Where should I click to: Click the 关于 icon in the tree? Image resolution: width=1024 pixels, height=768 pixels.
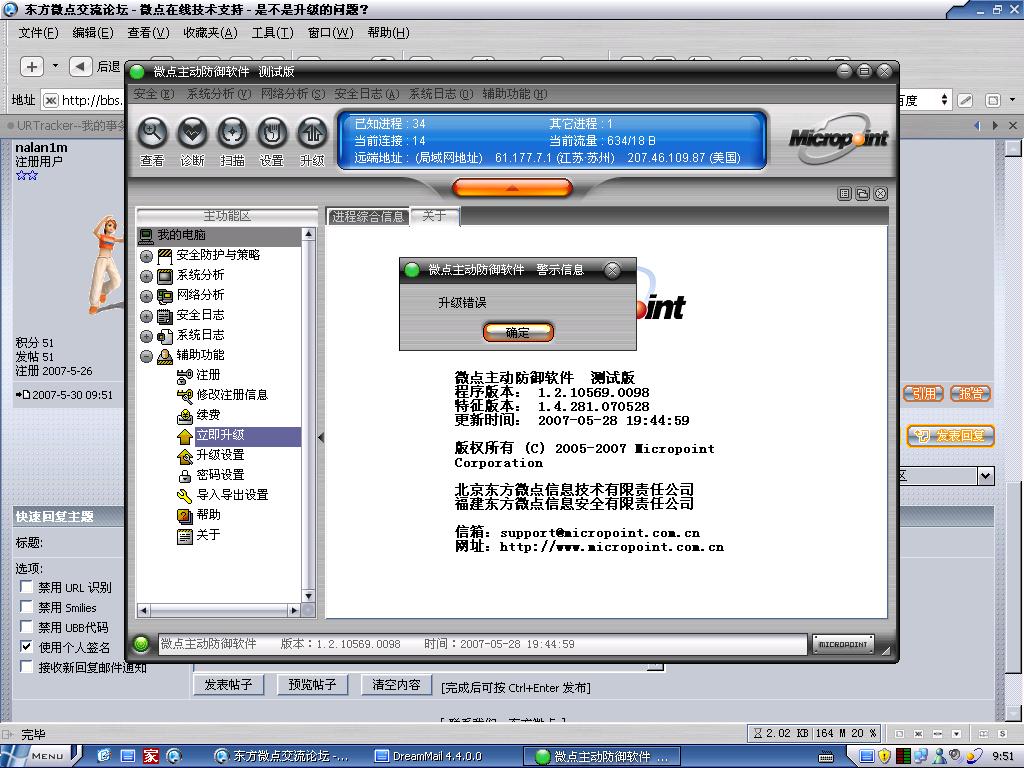click(185, 536)
